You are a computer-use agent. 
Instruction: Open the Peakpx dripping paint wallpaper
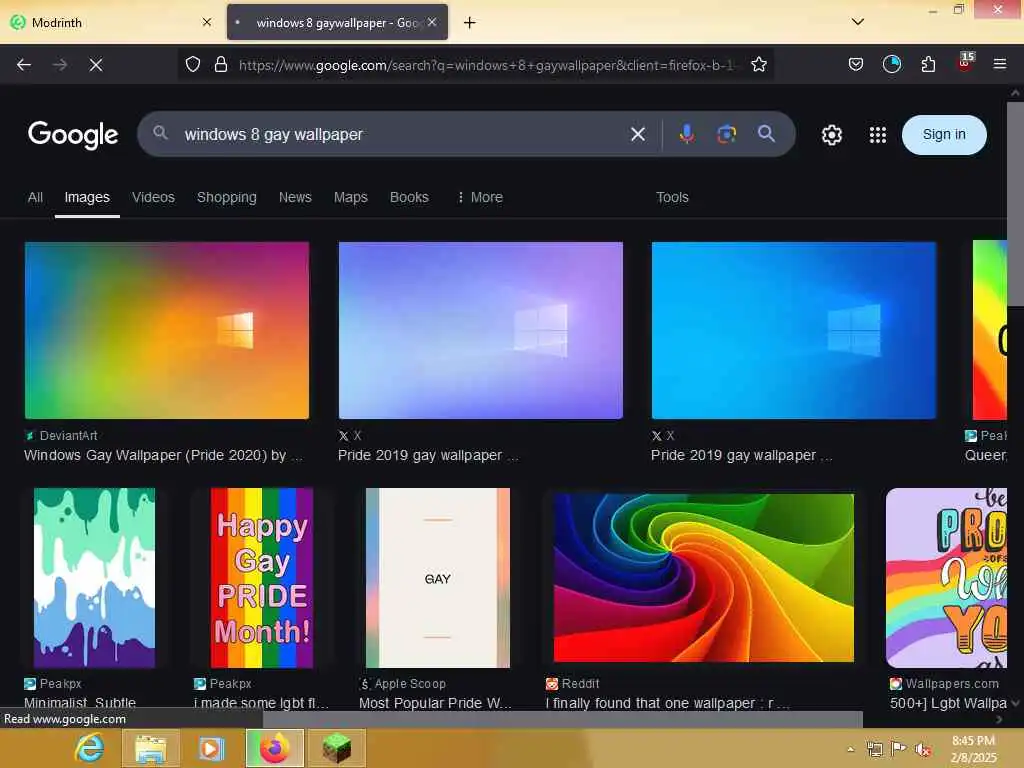[95, 578]
